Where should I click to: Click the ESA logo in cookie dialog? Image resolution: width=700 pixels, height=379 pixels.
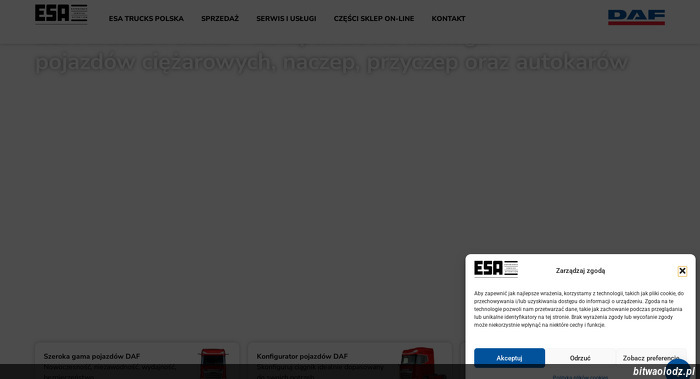pyautogui.click(x=496, y=269)
